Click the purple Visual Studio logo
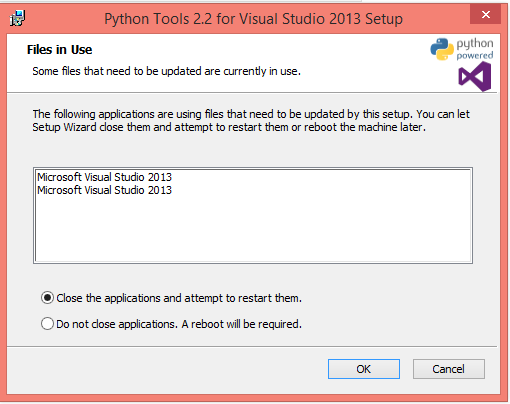The image size is (510, 404). (475, 77)
